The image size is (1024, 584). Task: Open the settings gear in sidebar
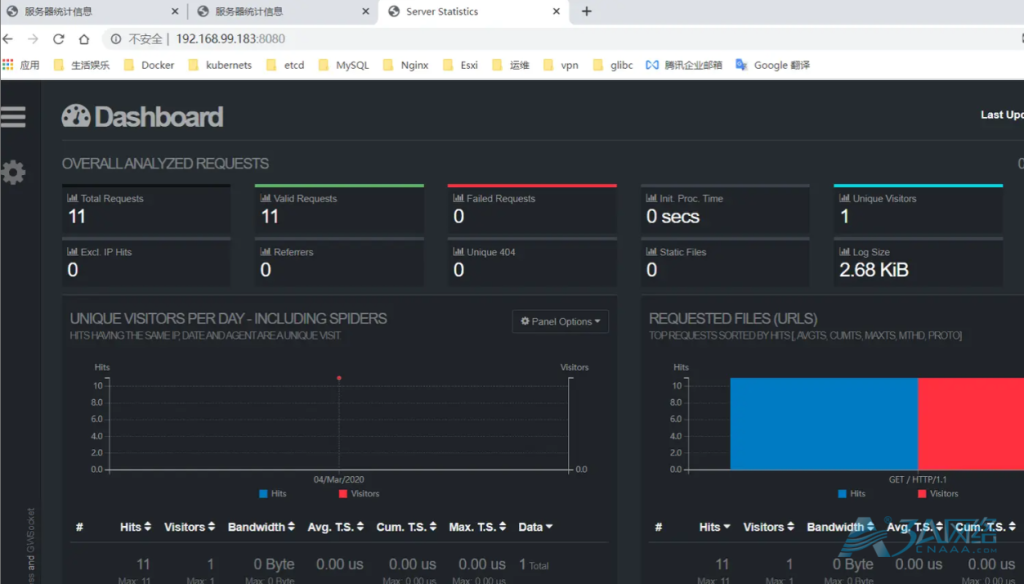pos(13,172)
